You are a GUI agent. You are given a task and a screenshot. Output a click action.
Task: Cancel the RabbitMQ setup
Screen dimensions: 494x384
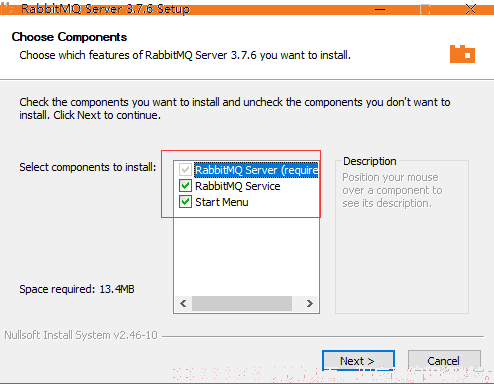point(444,360)
